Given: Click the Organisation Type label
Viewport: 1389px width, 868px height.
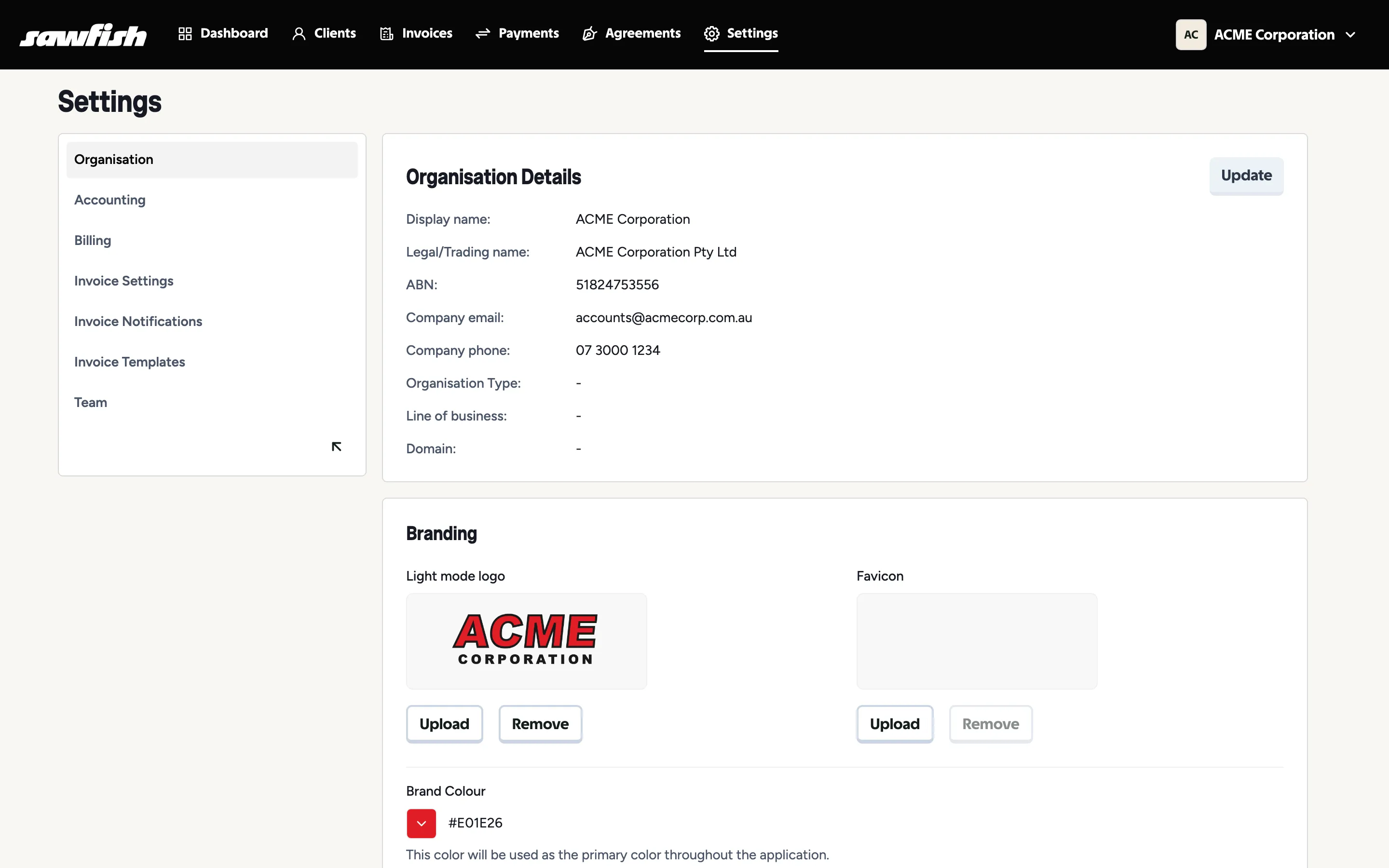Looking at the screenshot, I should pos(463,383).
